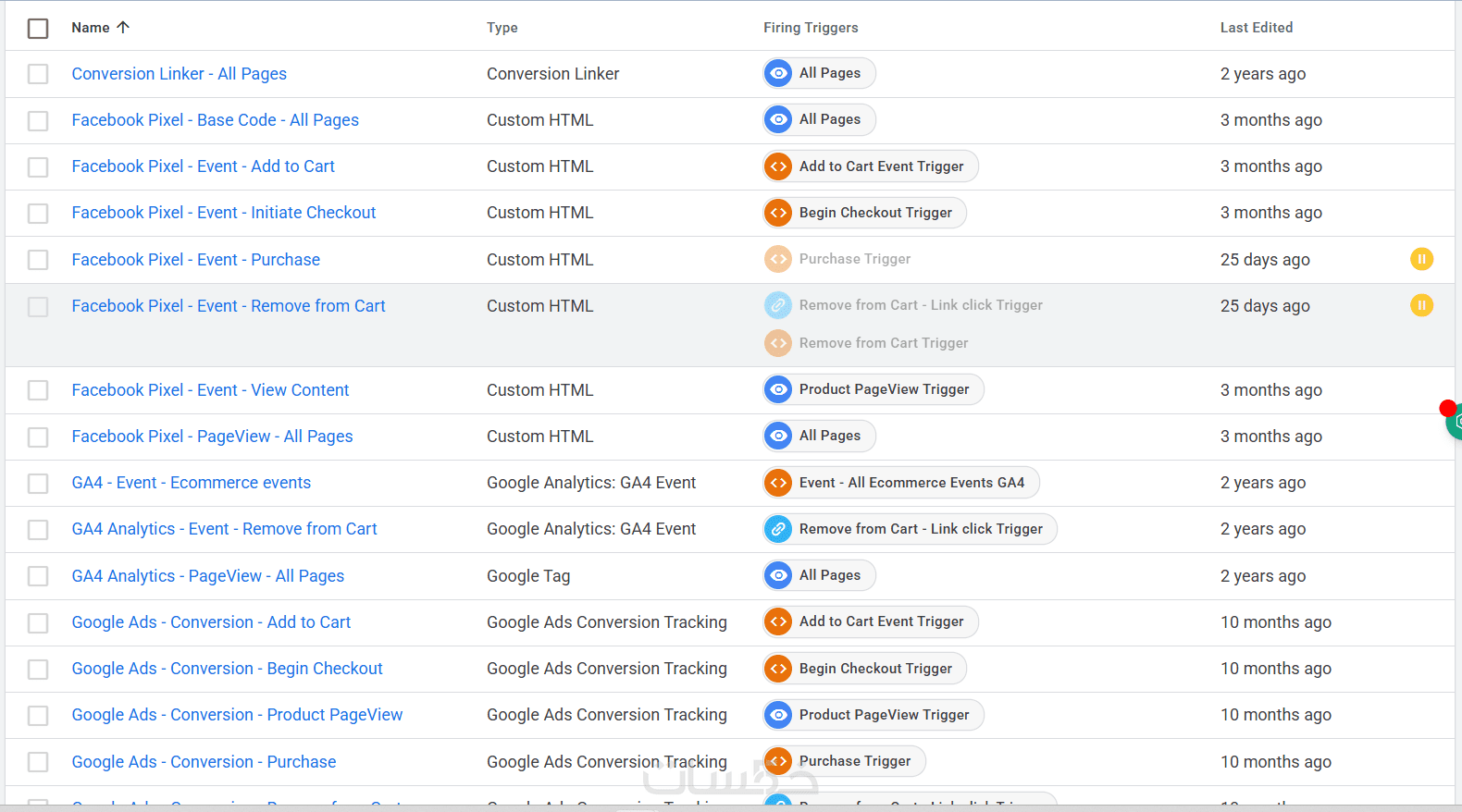Click the All Ecommerce Events GA4 trigger icon
The image size is (1462, 812).
779,483
